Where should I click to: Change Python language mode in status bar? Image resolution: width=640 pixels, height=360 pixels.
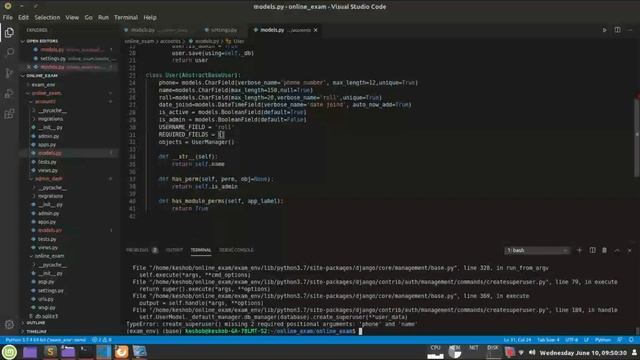pyautogui.click(x=603, y=340)
